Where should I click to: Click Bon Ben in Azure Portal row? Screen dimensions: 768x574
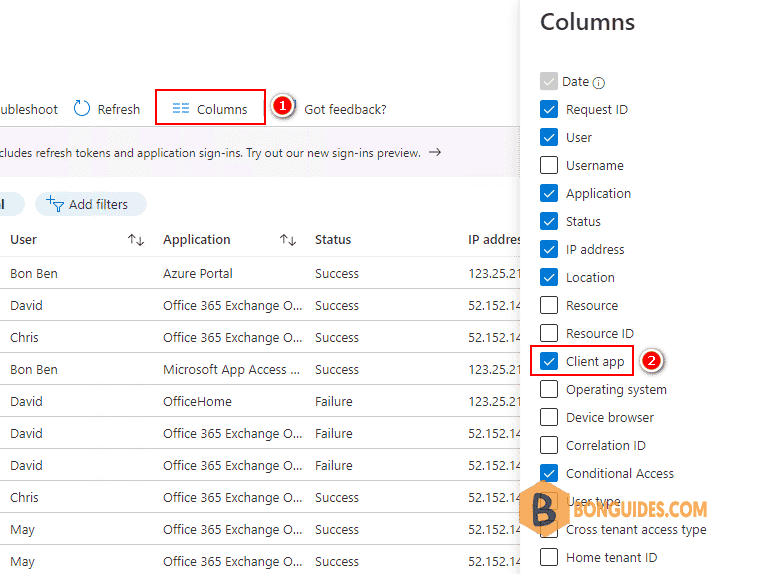tap(34, 273)
